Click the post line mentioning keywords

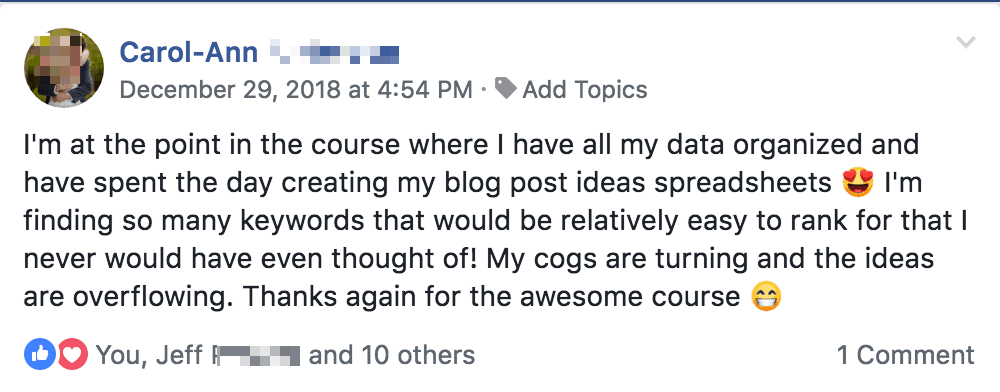point(496,221)
